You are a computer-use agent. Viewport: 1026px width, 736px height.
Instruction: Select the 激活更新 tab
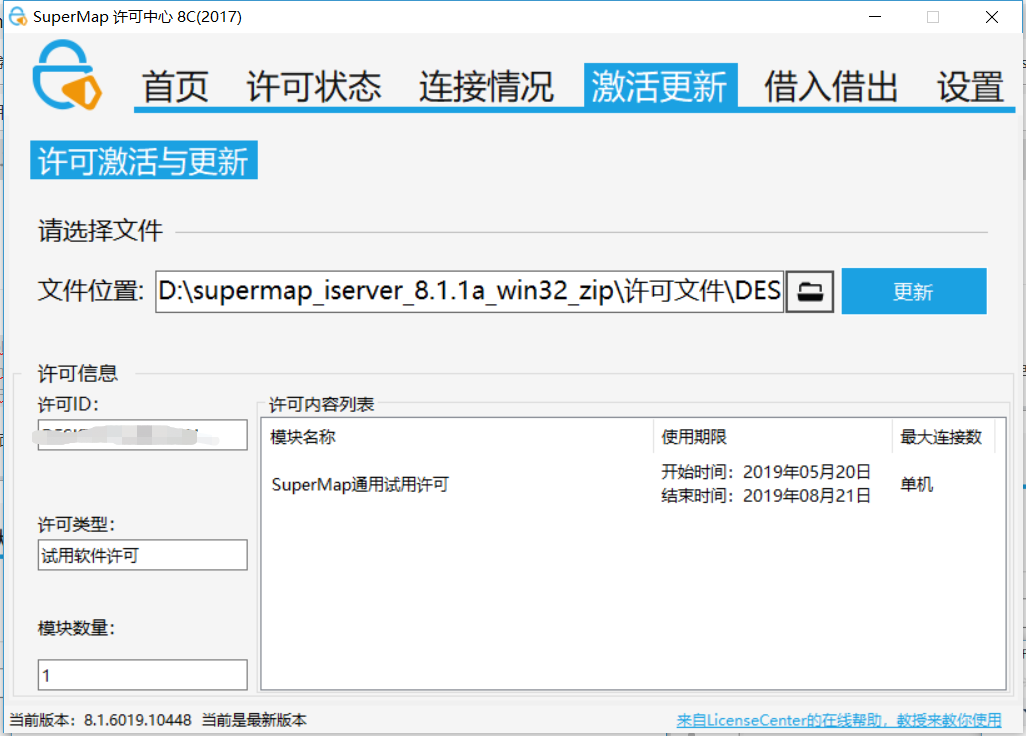click(x=659, y=88)
